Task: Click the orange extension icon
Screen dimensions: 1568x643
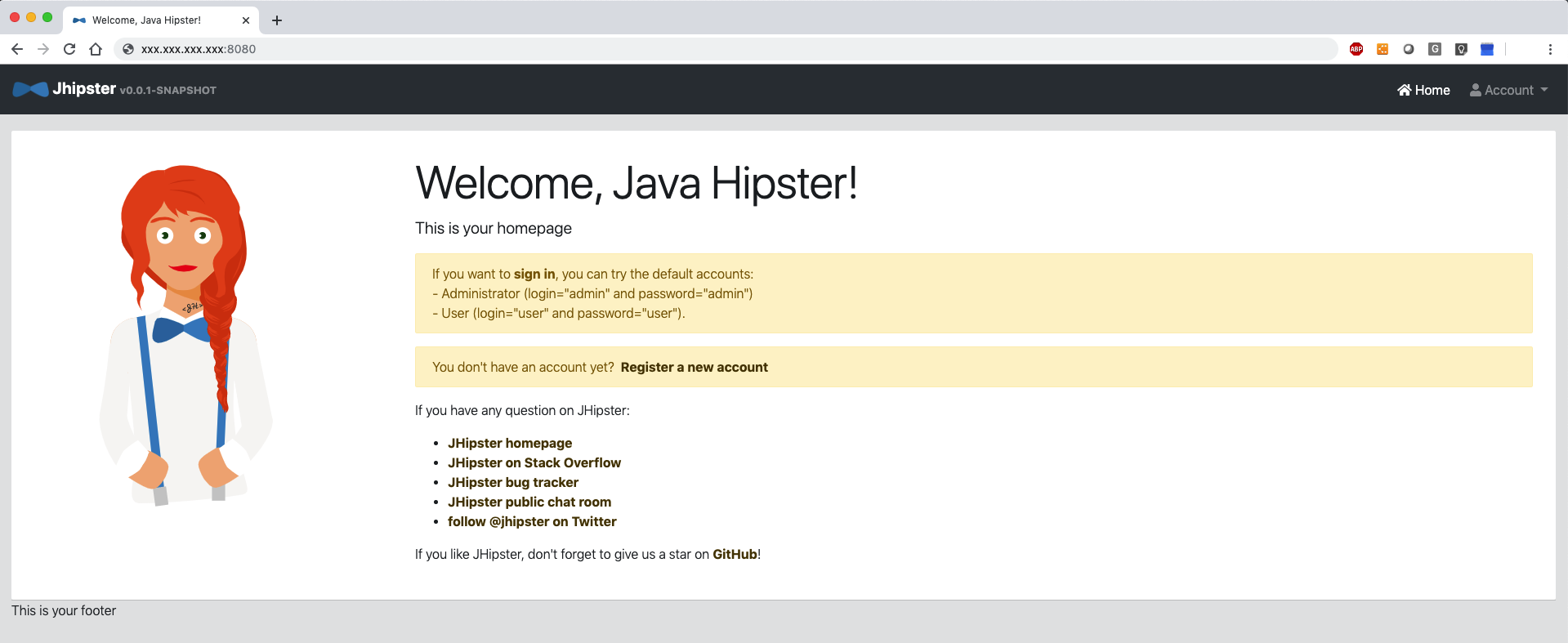Action: tap(1383, 49)
